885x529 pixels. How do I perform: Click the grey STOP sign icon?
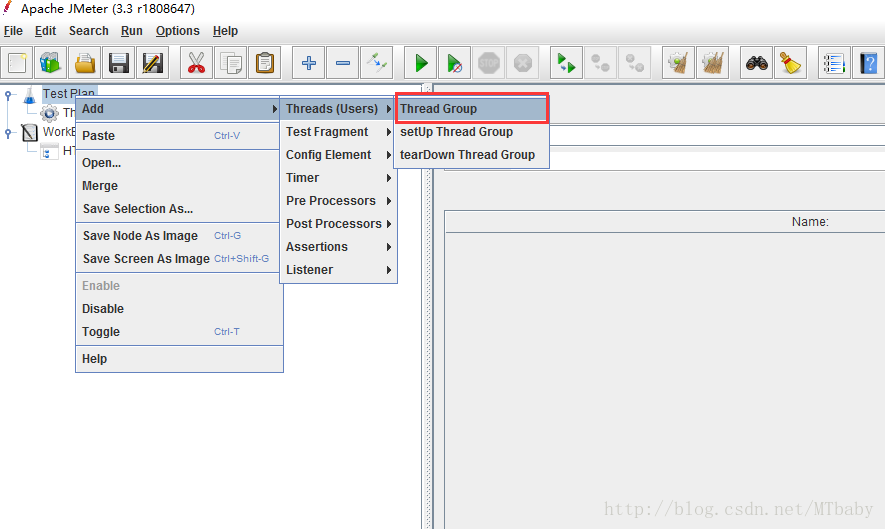coord(489,63)
